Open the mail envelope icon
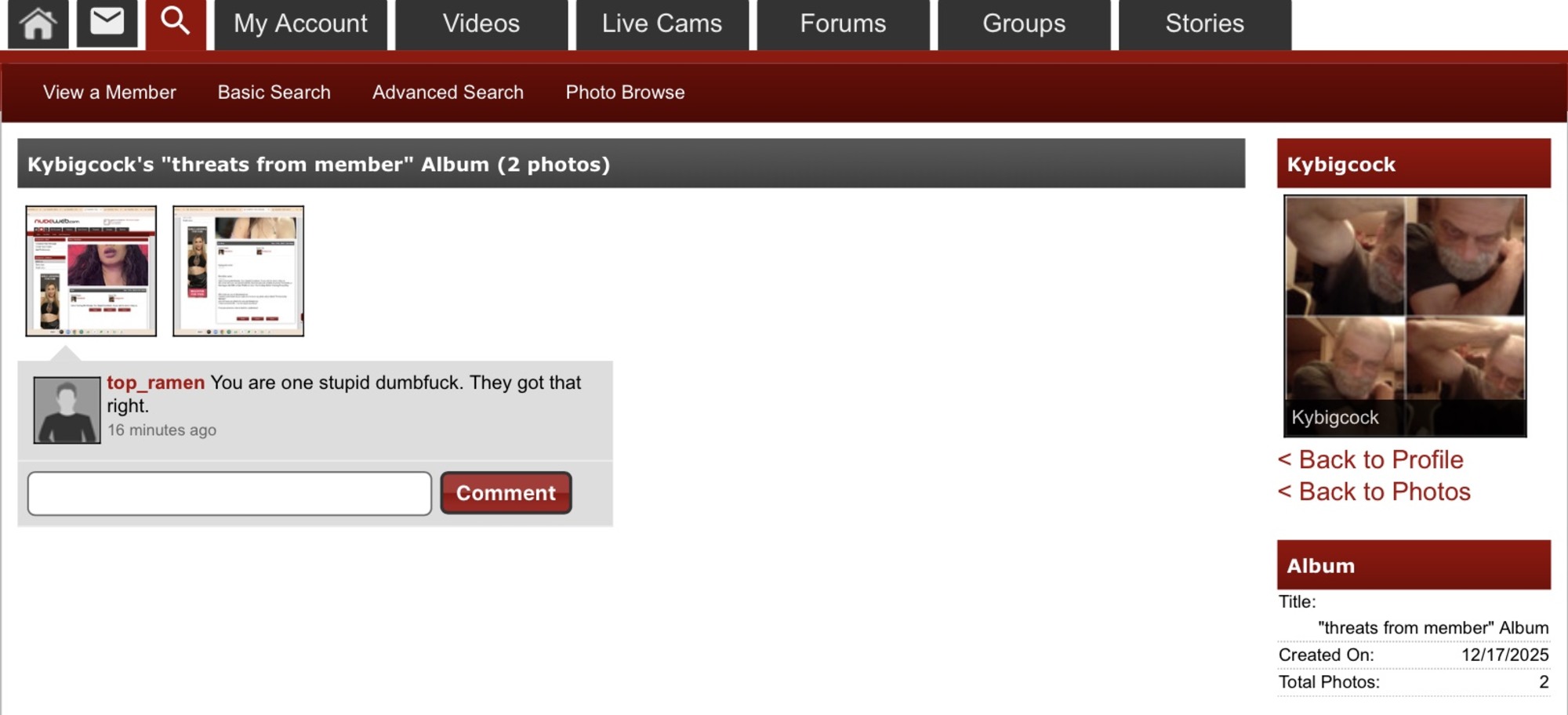 tap(107, 22)
